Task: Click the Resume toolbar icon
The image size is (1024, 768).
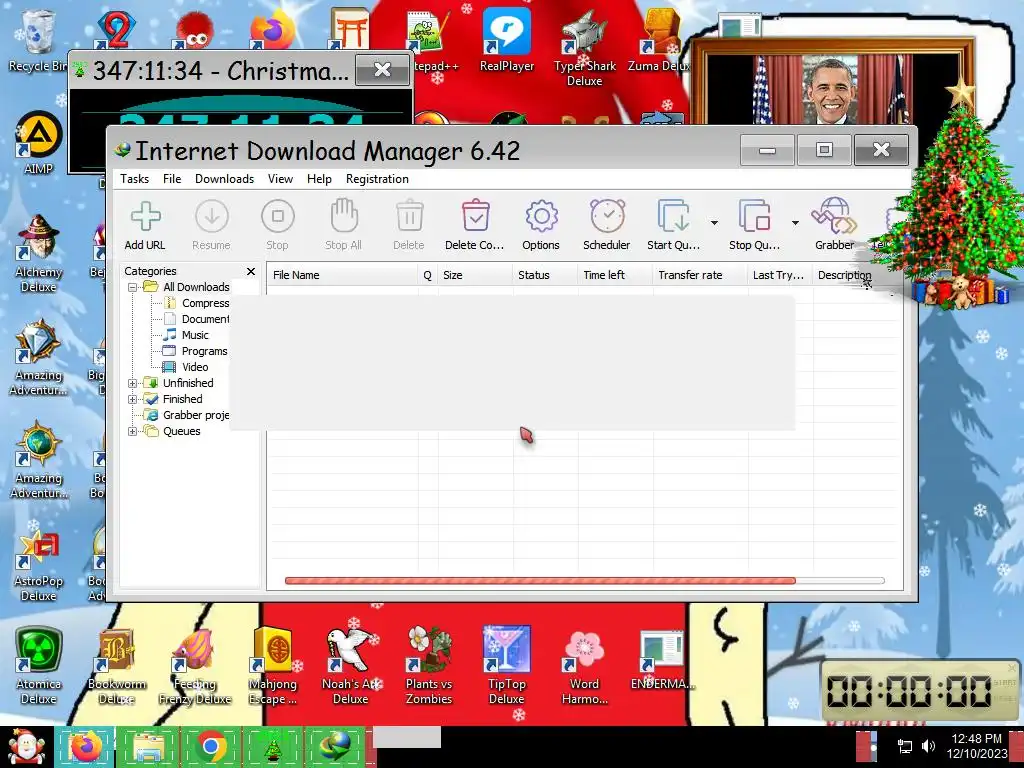Action: click(212, 216)
